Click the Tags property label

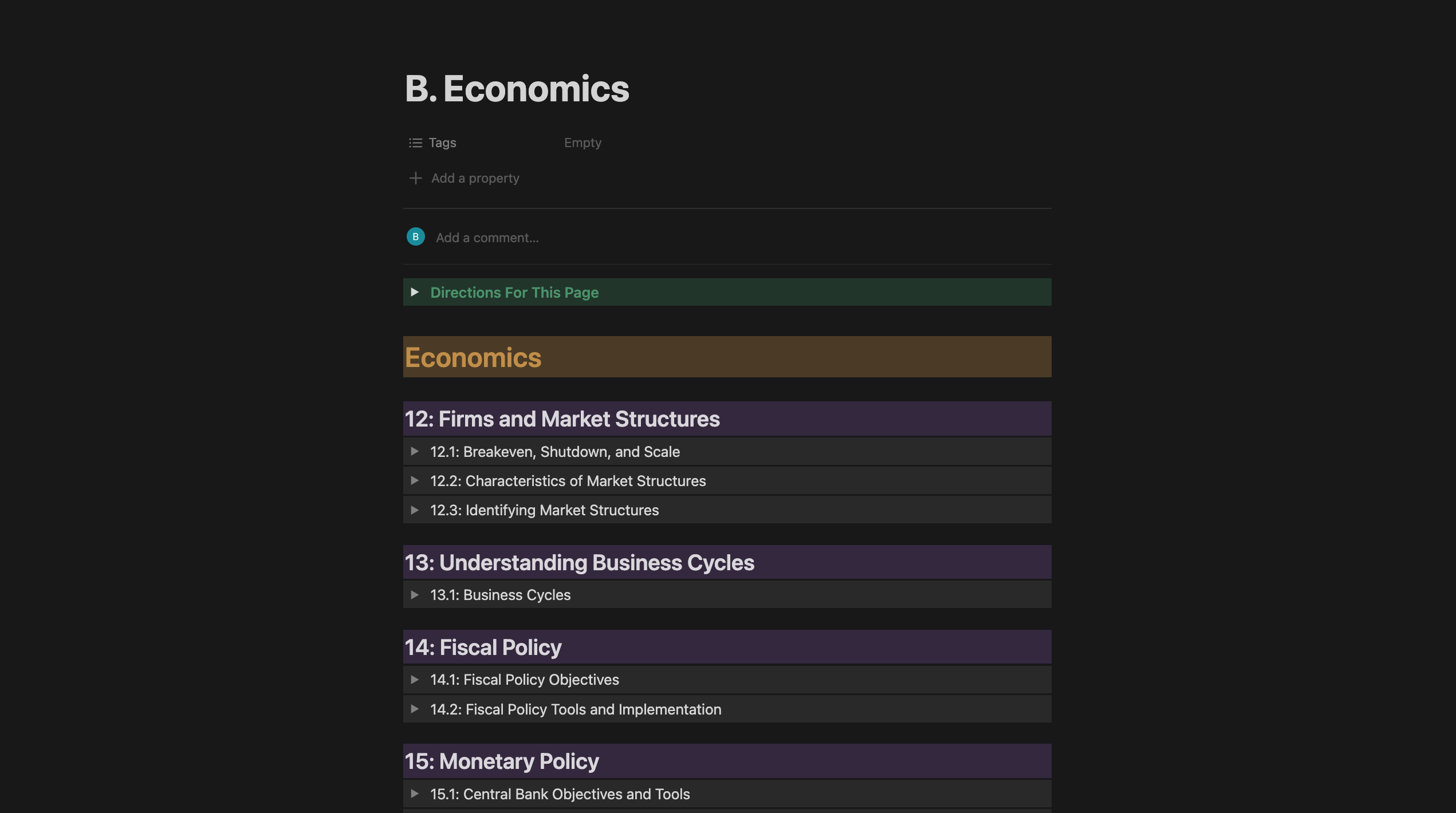442,143
